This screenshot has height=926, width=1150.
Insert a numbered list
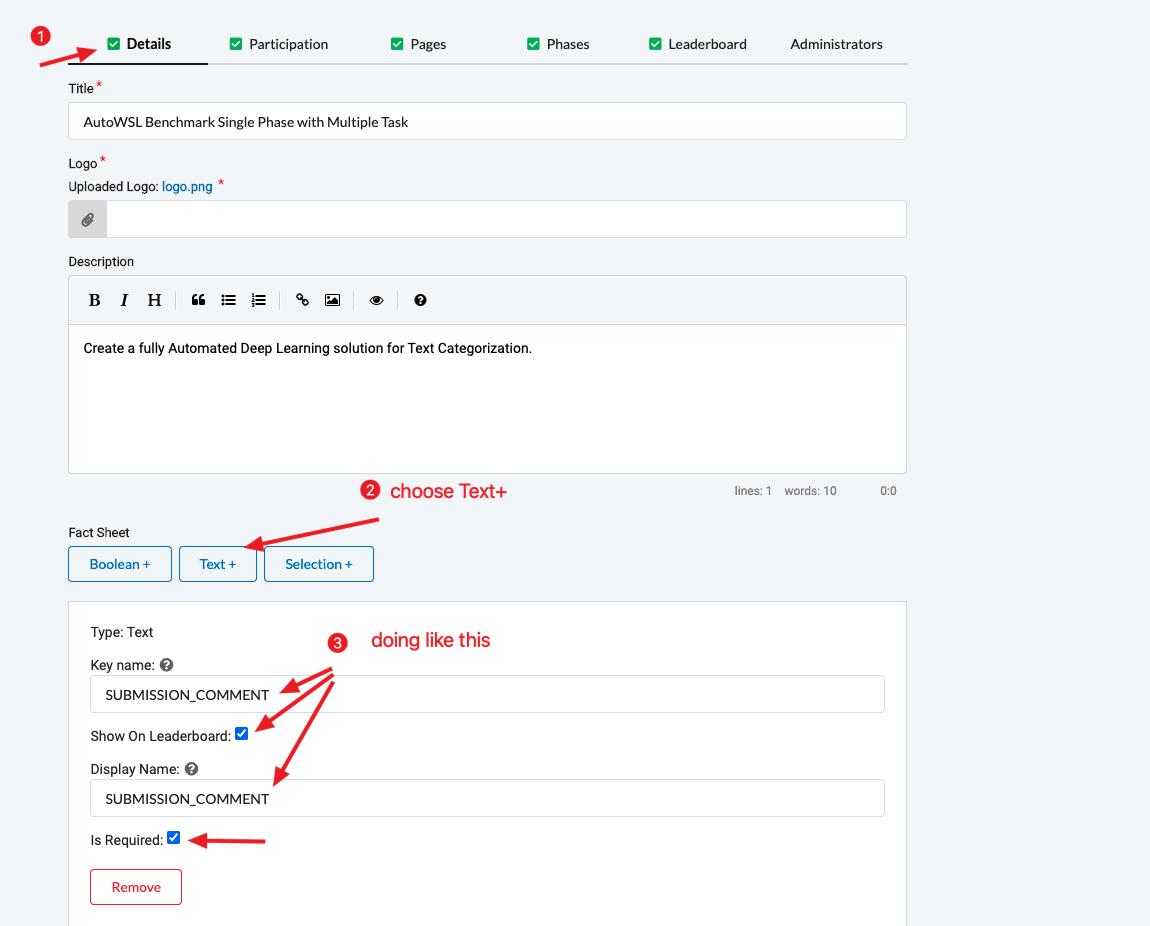pos(258,300)
